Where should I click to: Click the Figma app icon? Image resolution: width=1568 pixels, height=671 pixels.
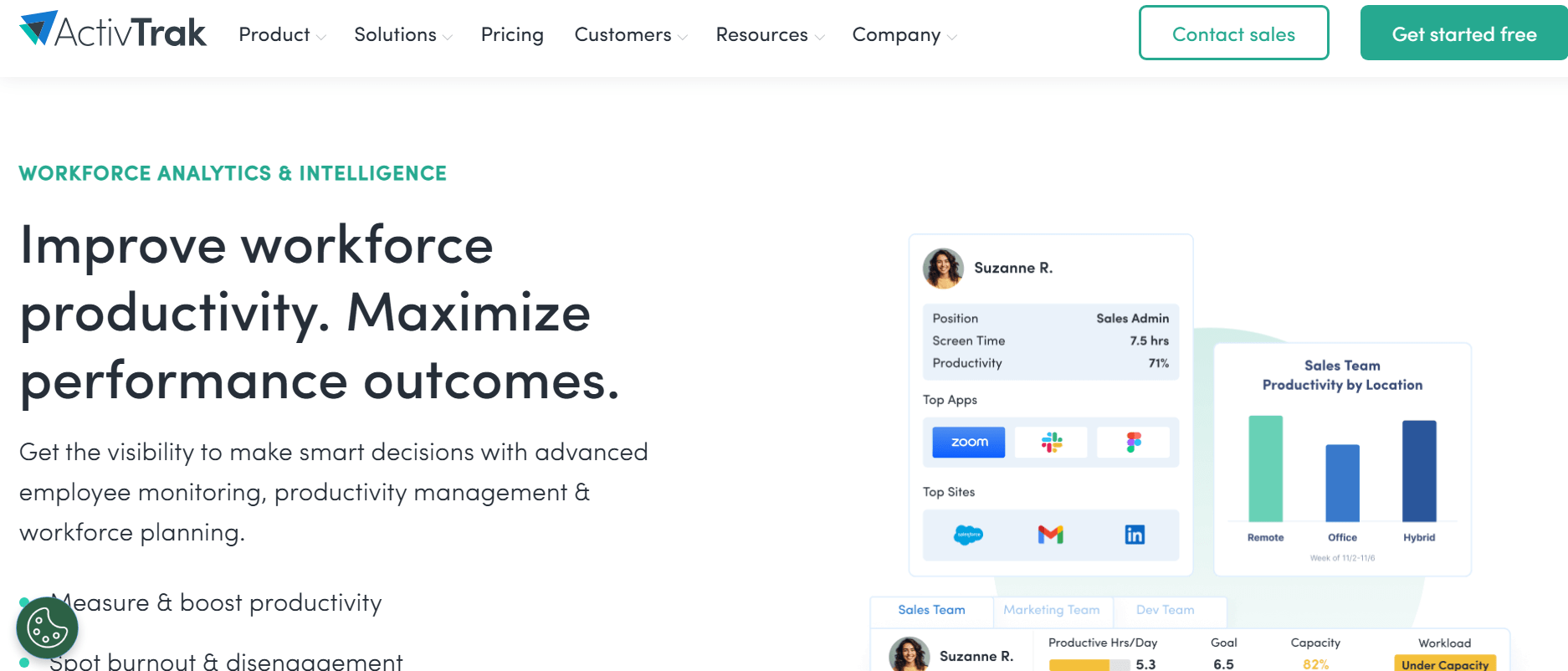1134,442
